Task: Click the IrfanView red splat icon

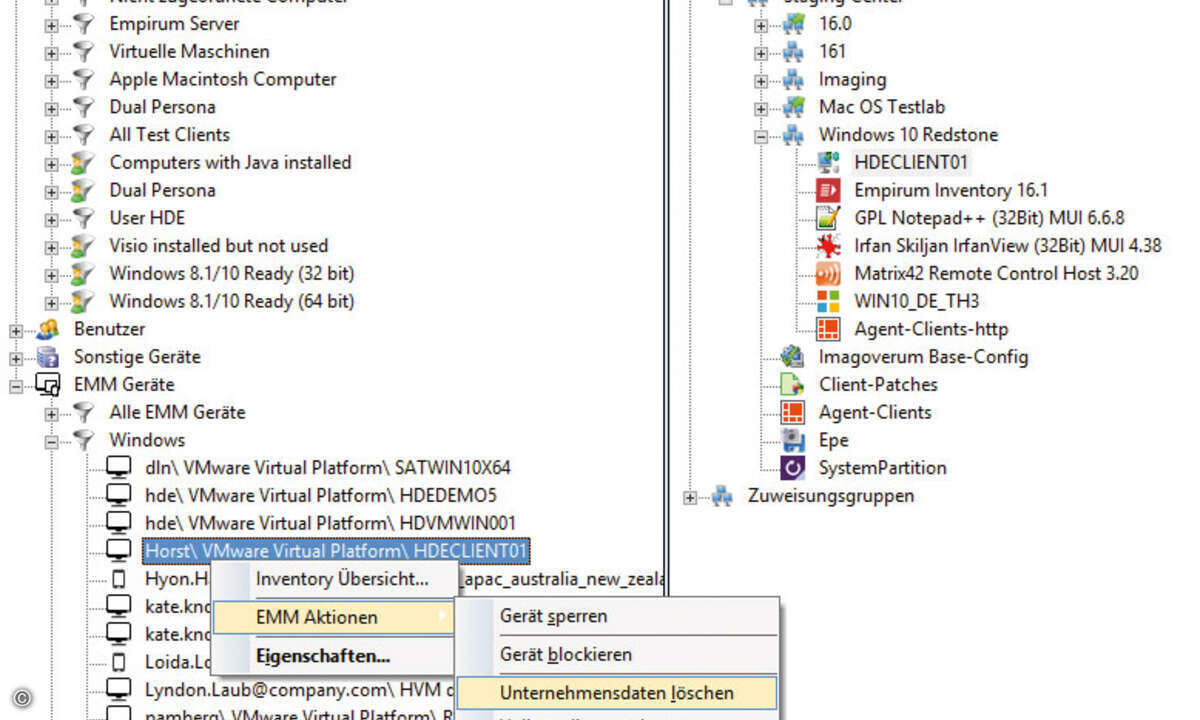Action: (x=829, y=245)
